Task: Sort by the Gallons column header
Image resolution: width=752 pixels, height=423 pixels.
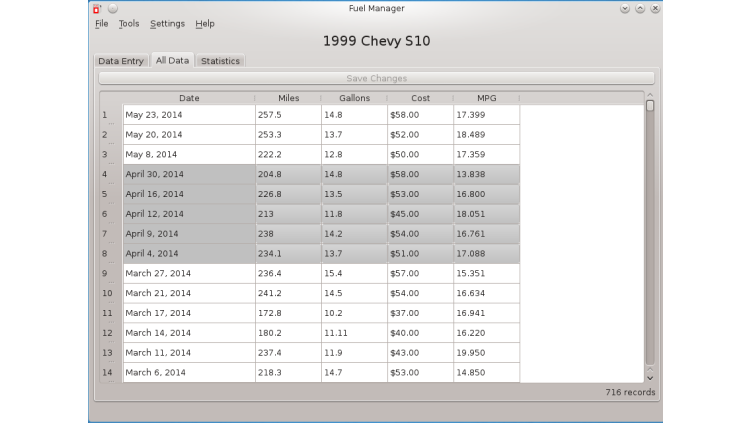Action: pyautogui.click(x=354, y=98)
